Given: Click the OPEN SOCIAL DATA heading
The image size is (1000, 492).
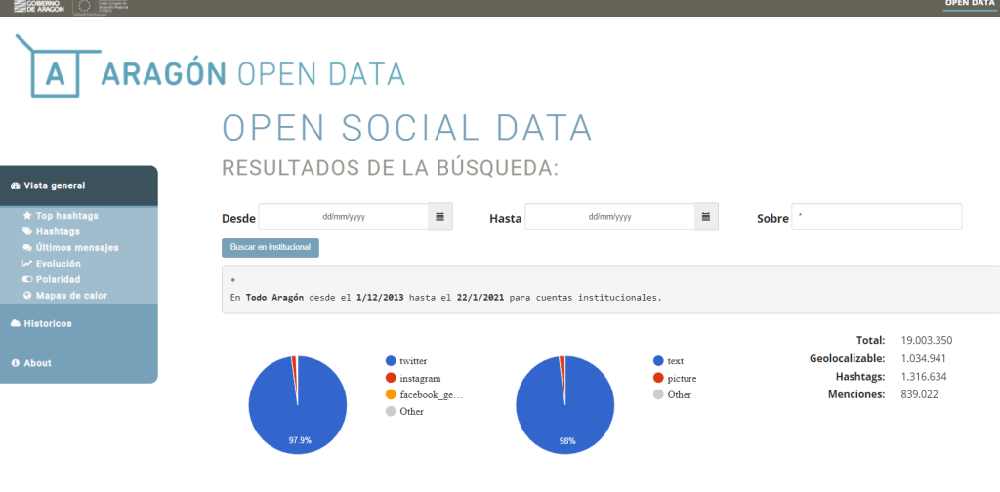Looking at the screenshot, I should pos(408,128).
